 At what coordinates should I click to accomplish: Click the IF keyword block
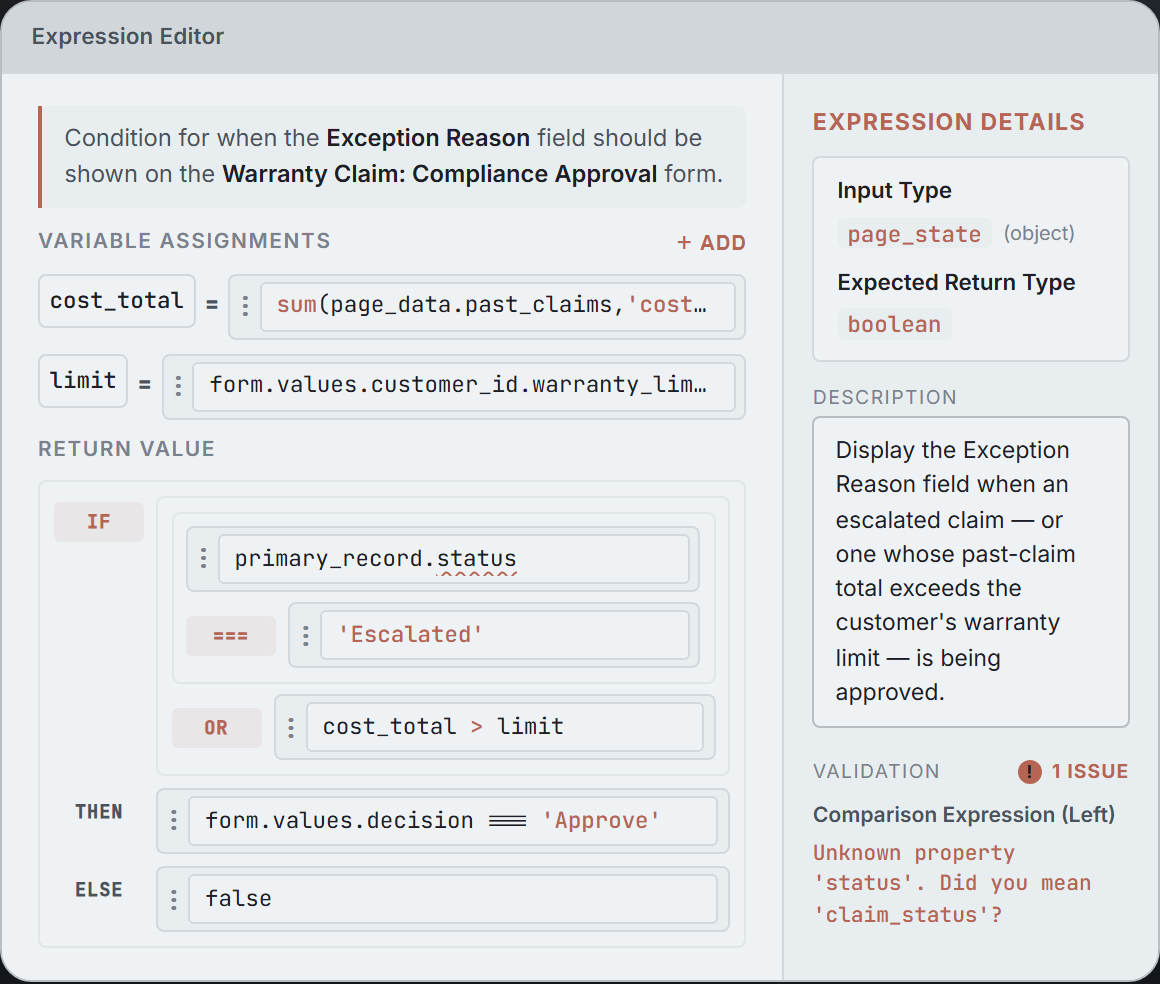(98, 522)
